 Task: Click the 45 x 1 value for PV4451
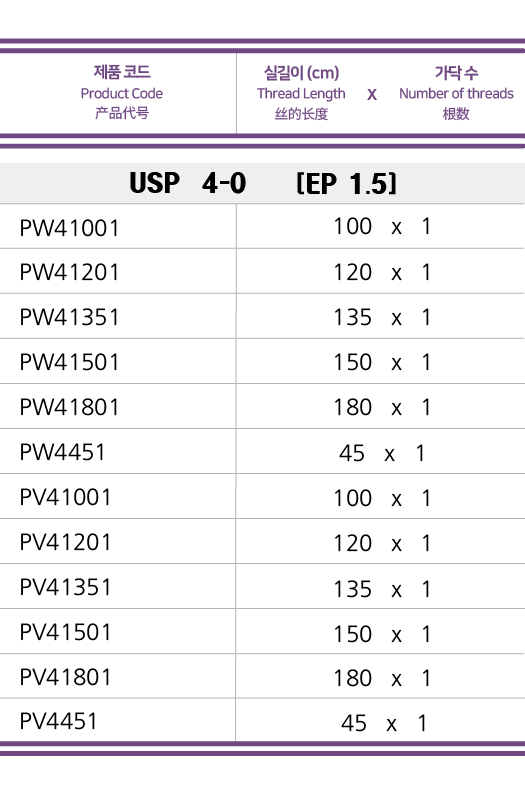coord(384,723)
